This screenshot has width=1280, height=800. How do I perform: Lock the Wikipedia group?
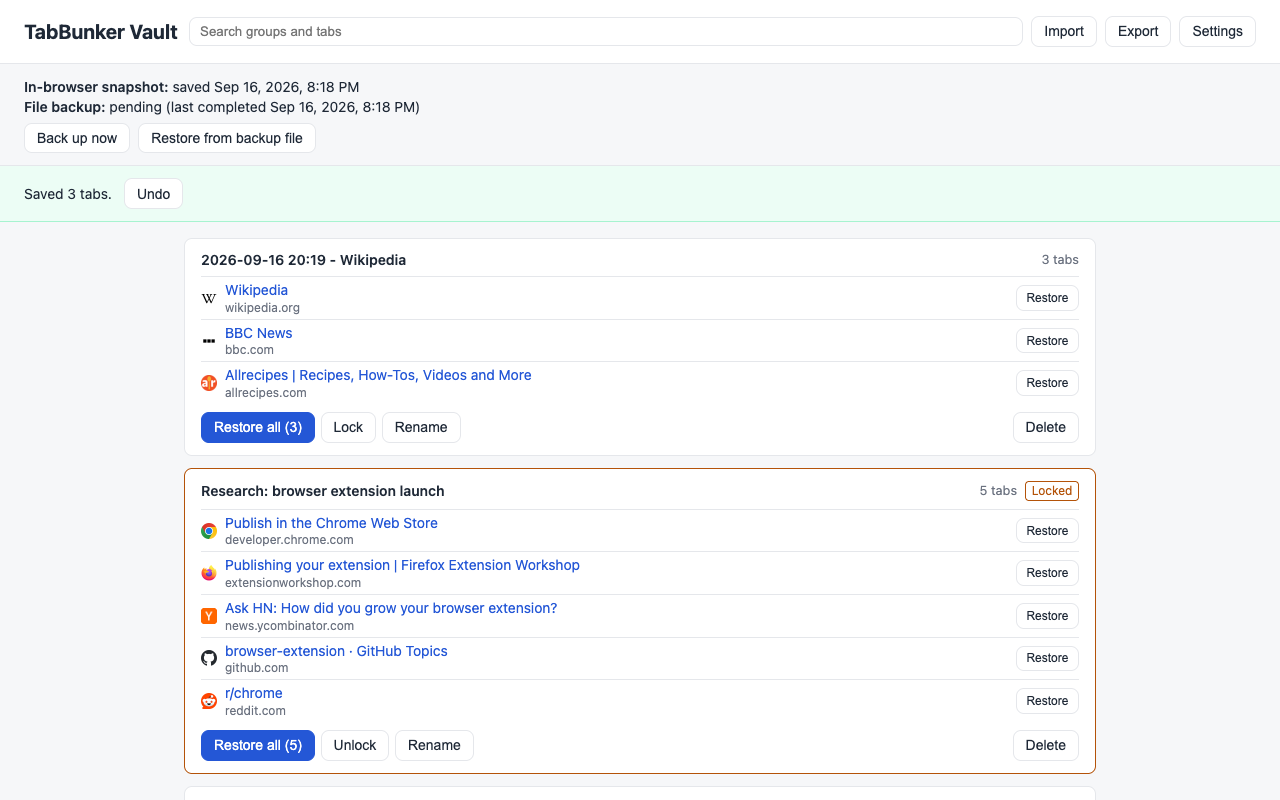[348, 427]
